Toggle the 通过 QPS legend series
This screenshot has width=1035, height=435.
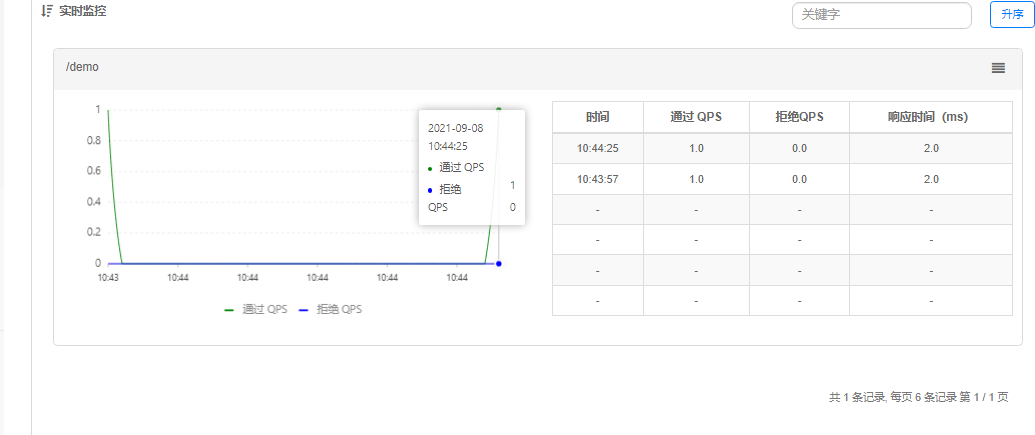tap(256, 309)
